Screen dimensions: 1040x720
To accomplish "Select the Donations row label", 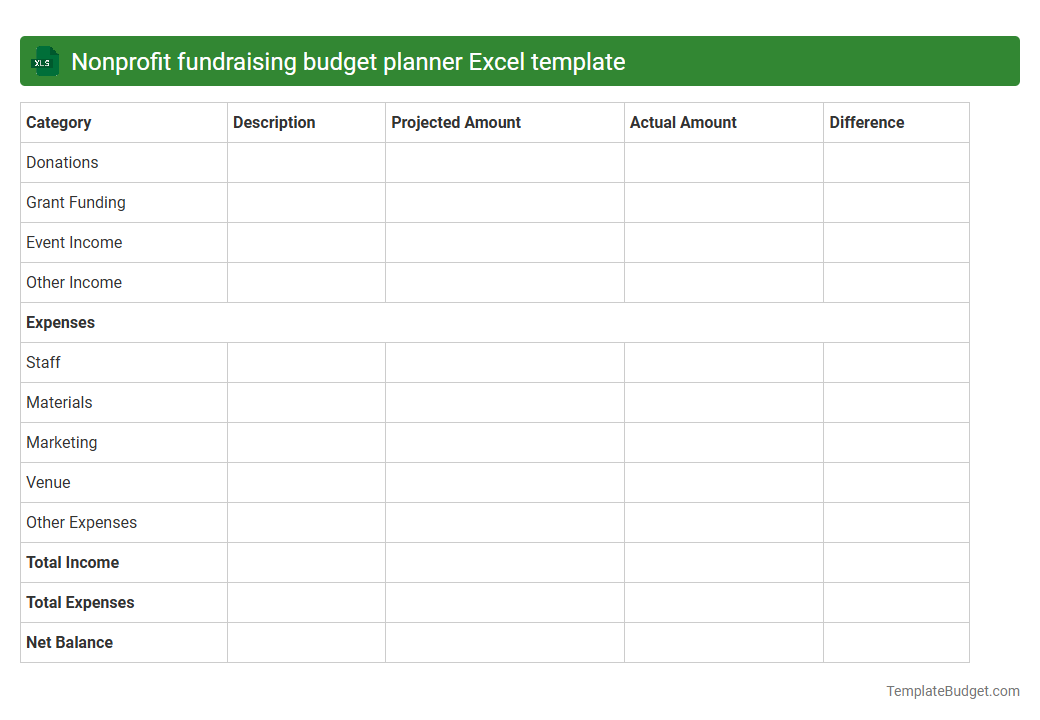I will click(62, 162).
